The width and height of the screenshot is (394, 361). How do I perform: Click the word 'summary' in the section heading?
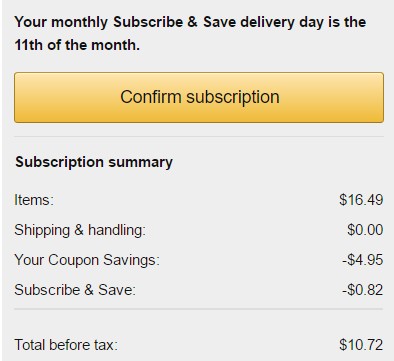click(x=140, y=162)
